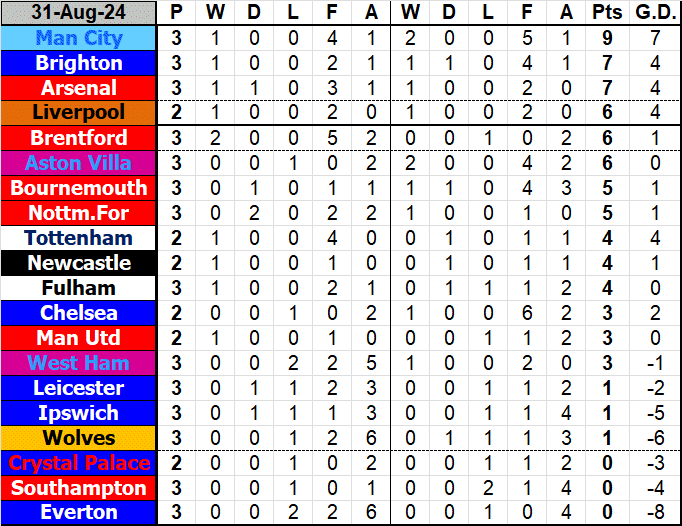Click the West Ham team cell

coord(79,363)
